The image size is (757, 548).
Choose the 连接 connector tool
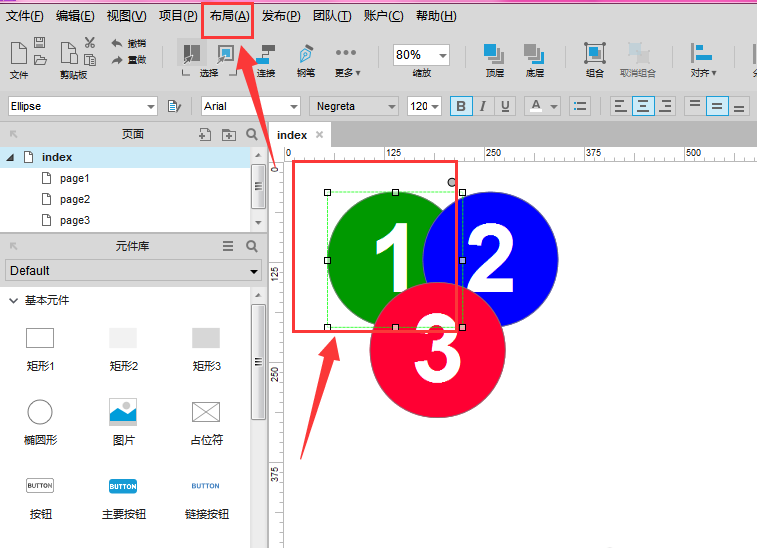tap(265, 60)
